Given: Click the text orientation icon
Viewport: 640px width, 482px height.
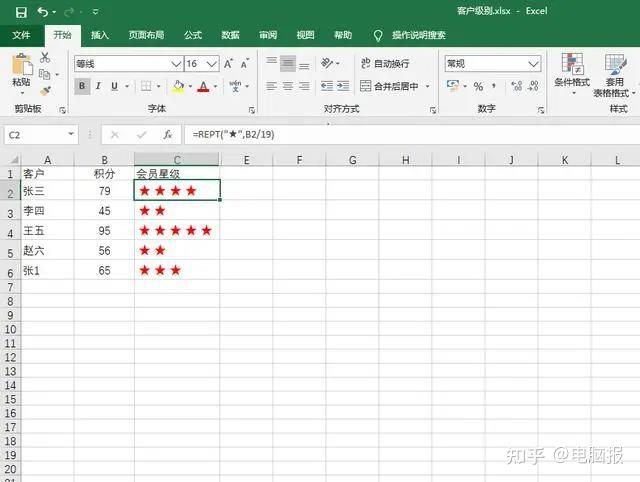Looking at the screenshot, I should click(327, 63).
